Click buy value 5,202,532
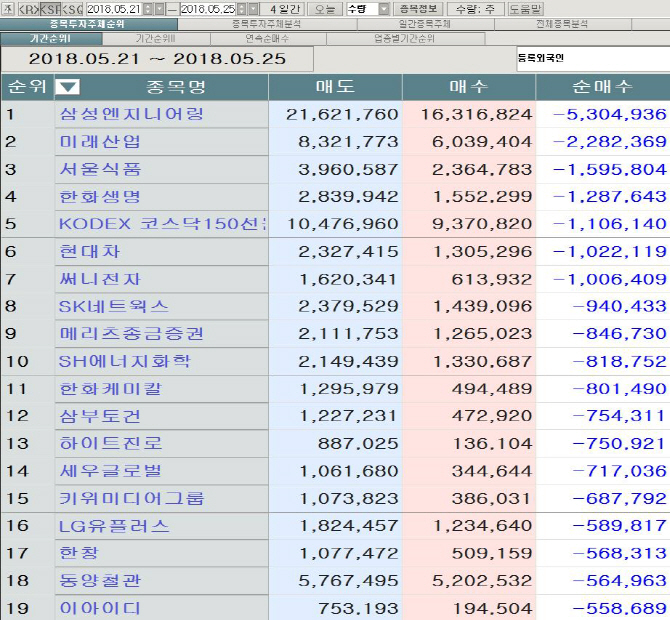The width and height of the screenshot is (670, 620). (x=482, y=581)
